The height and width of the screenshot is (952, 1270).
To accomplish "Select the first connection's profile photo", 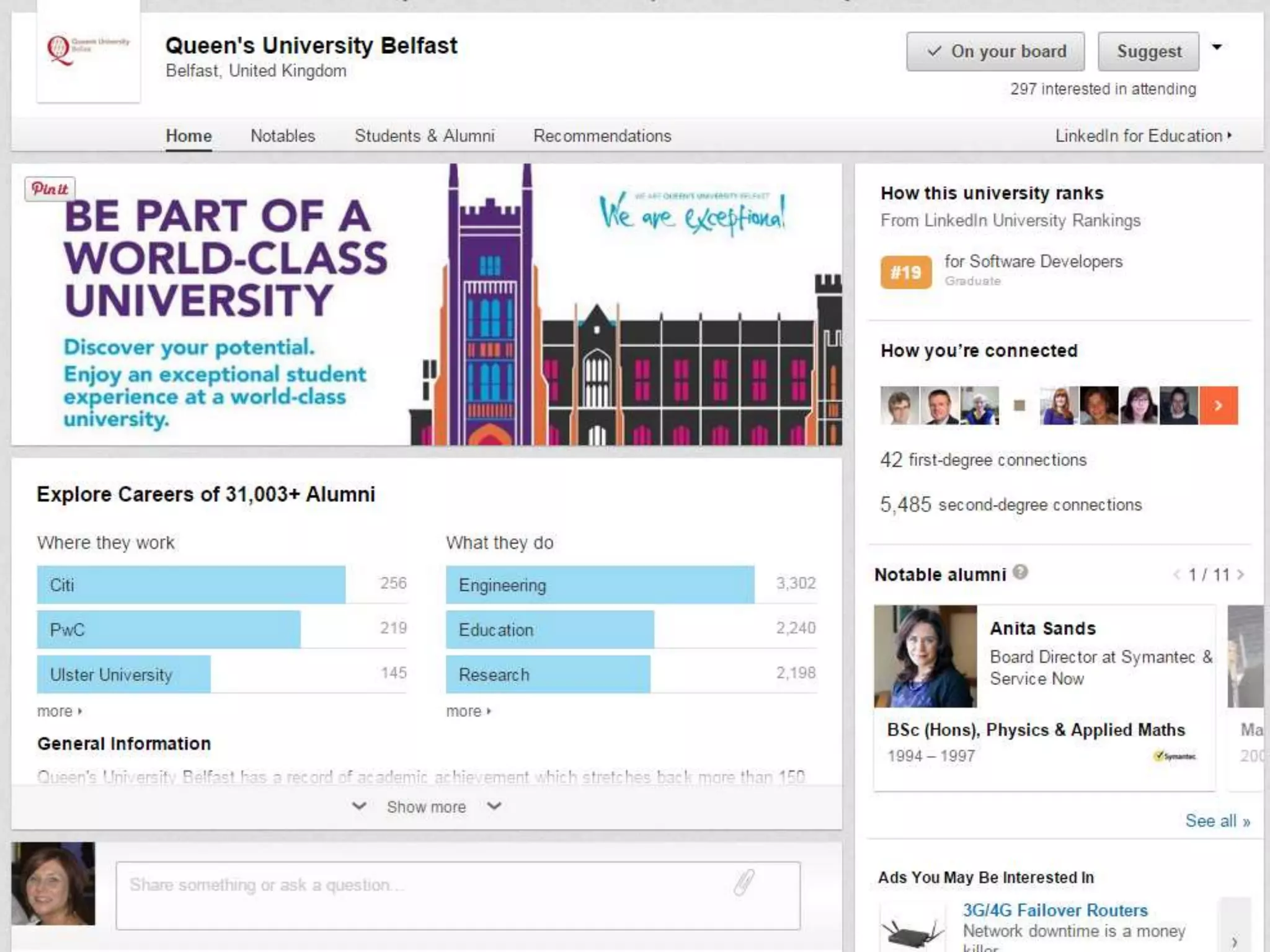I will [900, 405].
